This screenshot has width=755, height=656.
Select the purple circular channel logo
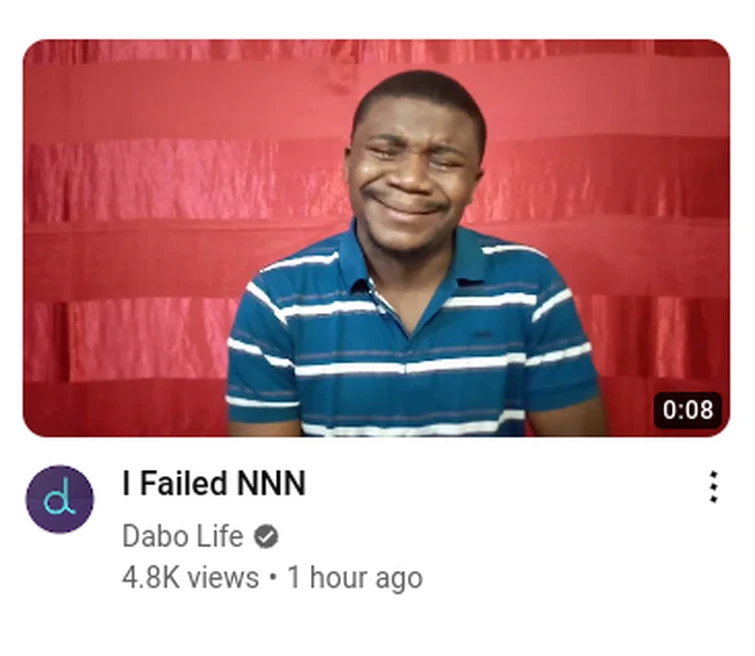[x=59, y=499]
